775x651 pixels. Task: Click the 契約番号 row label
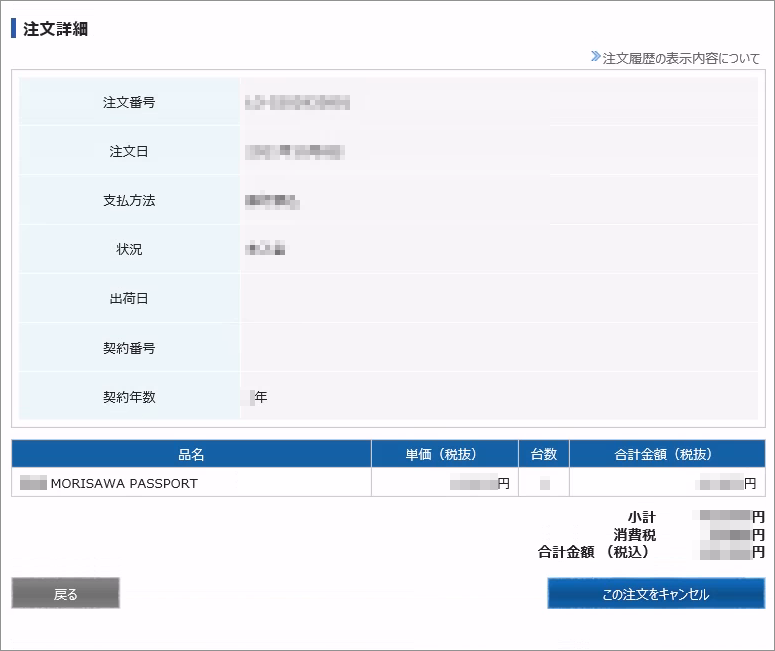(129, 348)
